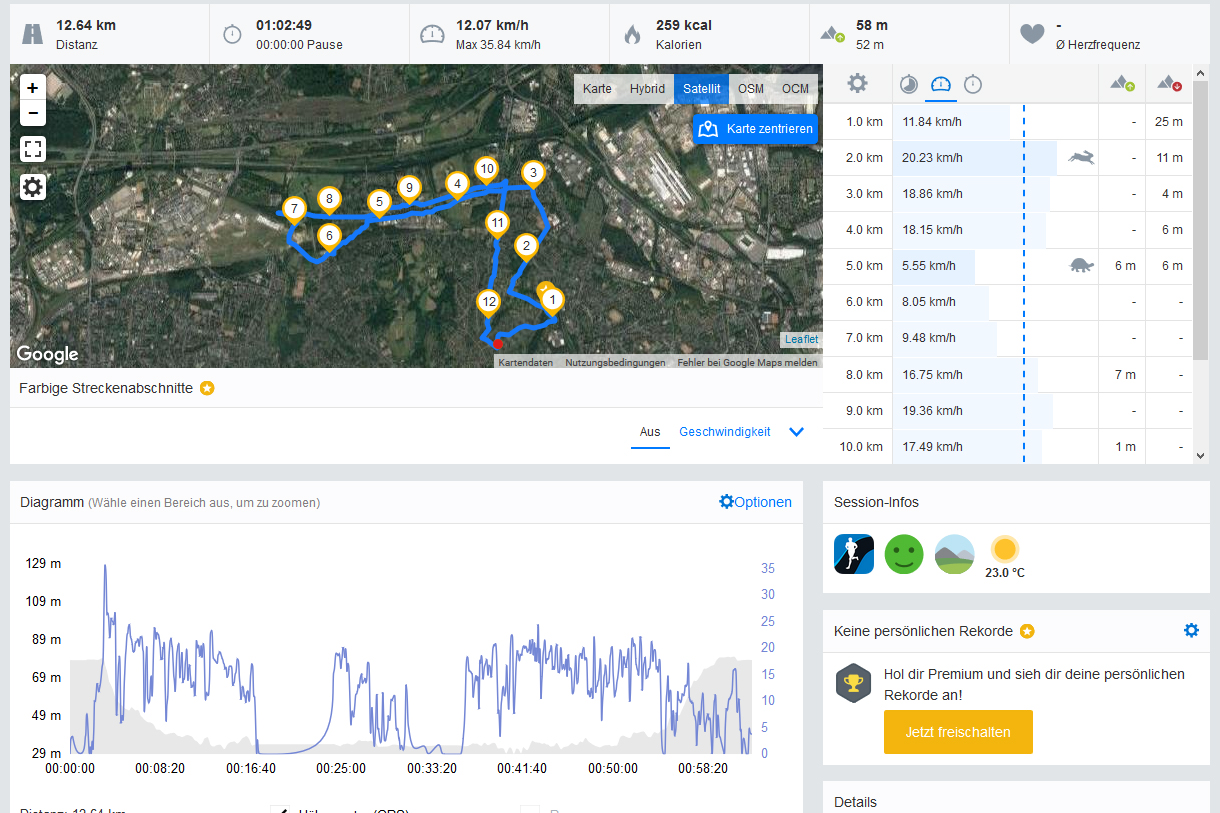Viewport: 1220px width, 813px height.
Task: Expand the chevron next to Geschwindigkeit
Action: 797,432
